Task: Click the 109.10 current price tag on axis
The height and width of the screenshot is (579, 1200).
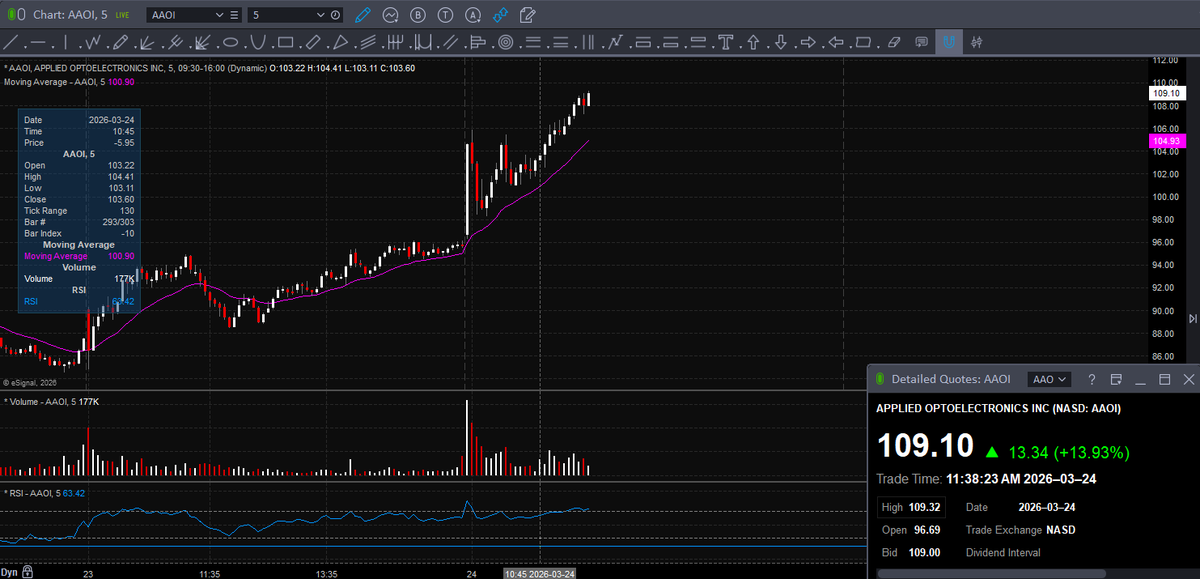Action: coord(1167,92)
